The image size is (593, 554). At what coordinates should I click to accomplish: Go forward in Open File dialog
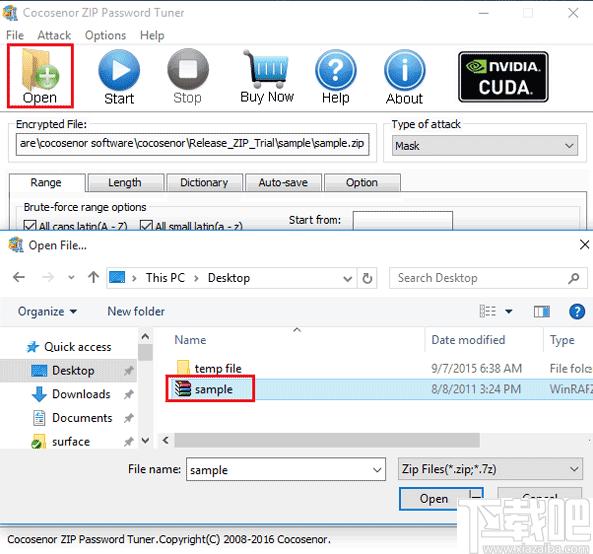(48, 278)
